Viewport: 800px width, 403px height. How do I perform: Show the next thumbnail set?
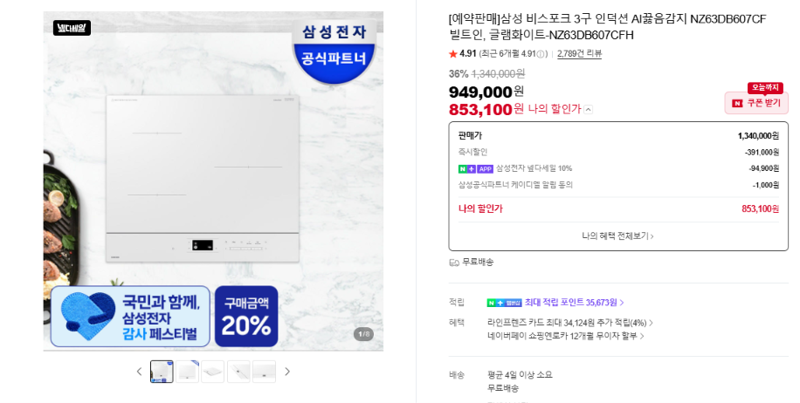[287, 371]
